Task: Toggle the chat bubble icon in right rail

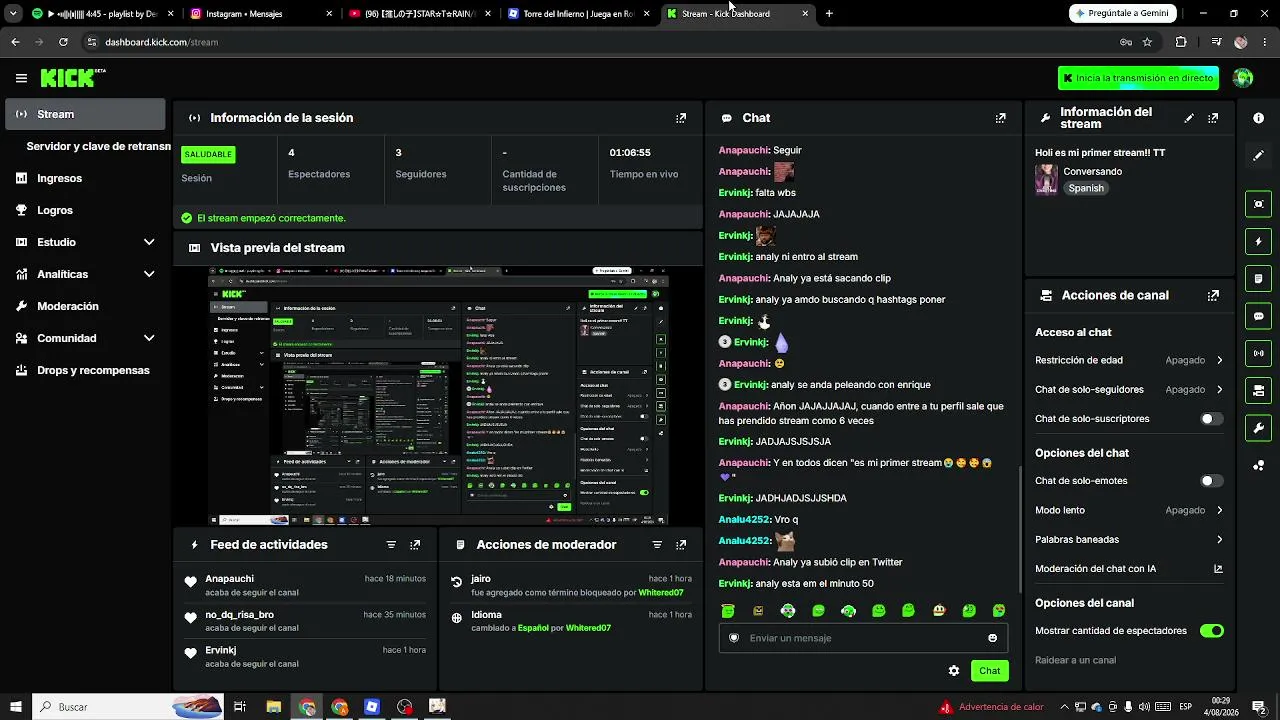Action: 1258,316
